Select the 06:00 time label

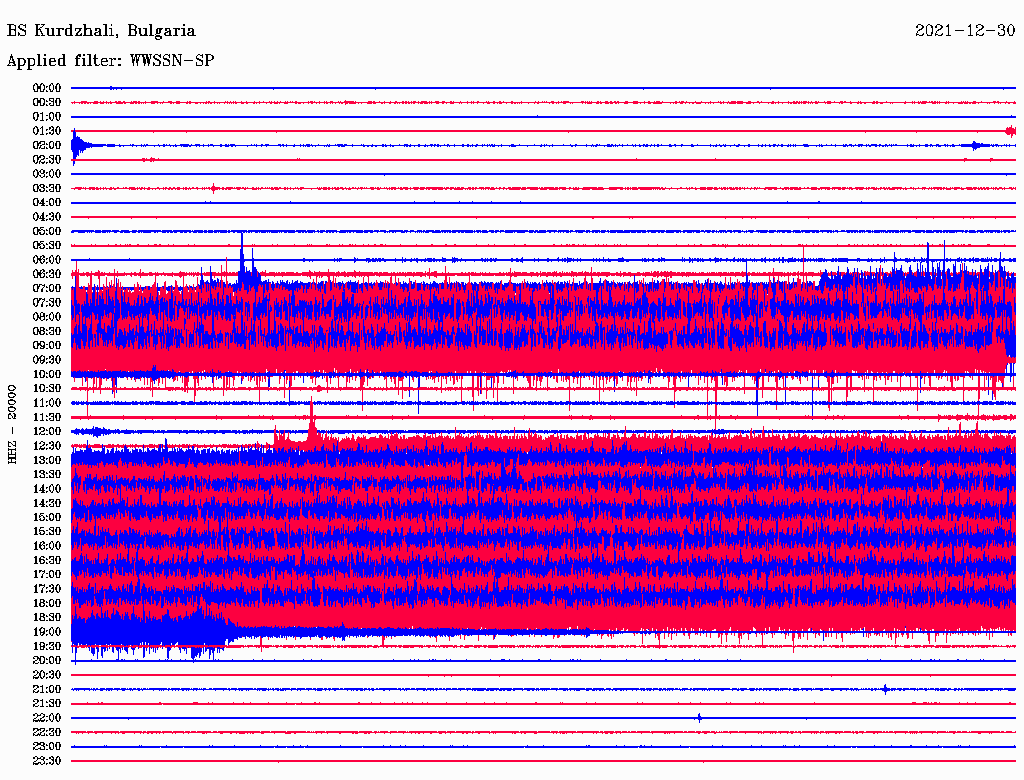tap(47, 260)
